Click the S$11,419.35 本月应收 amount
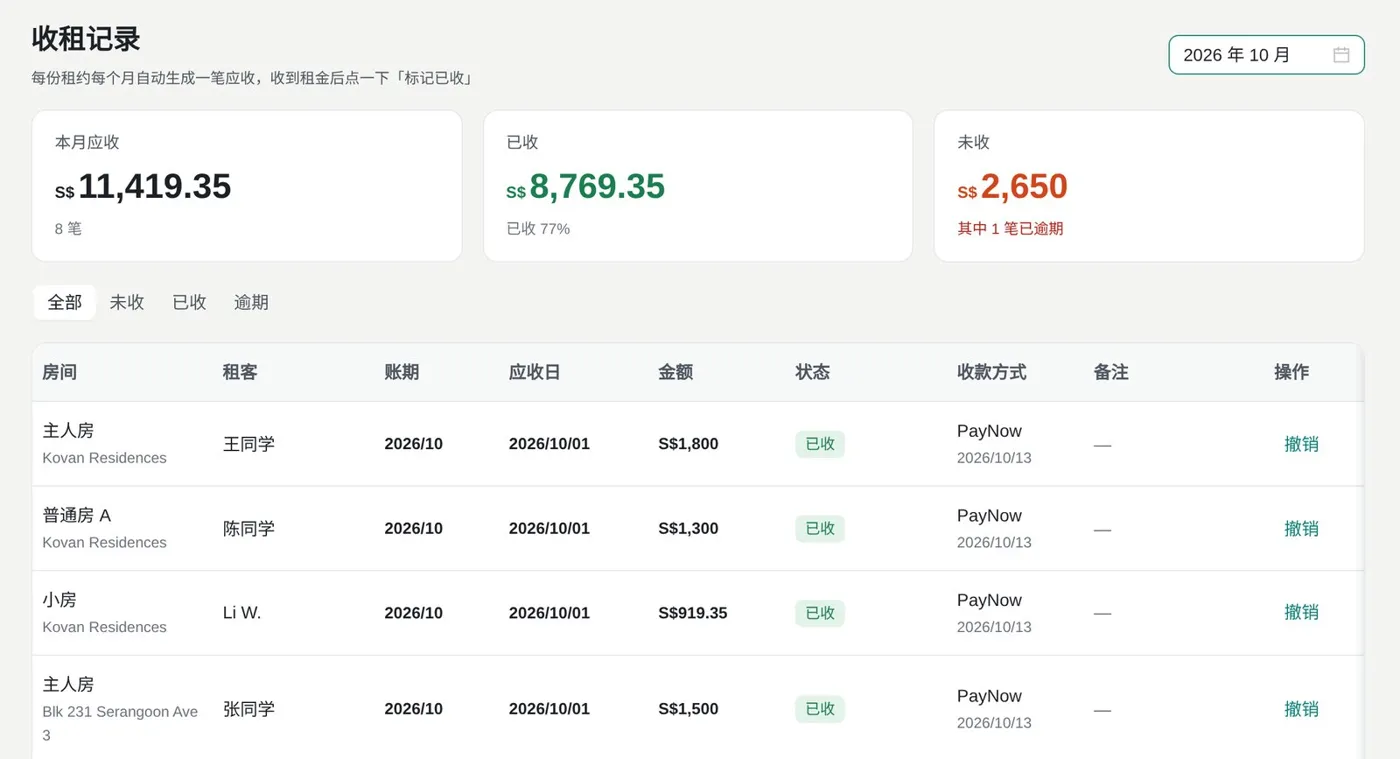 click(143, 187)
